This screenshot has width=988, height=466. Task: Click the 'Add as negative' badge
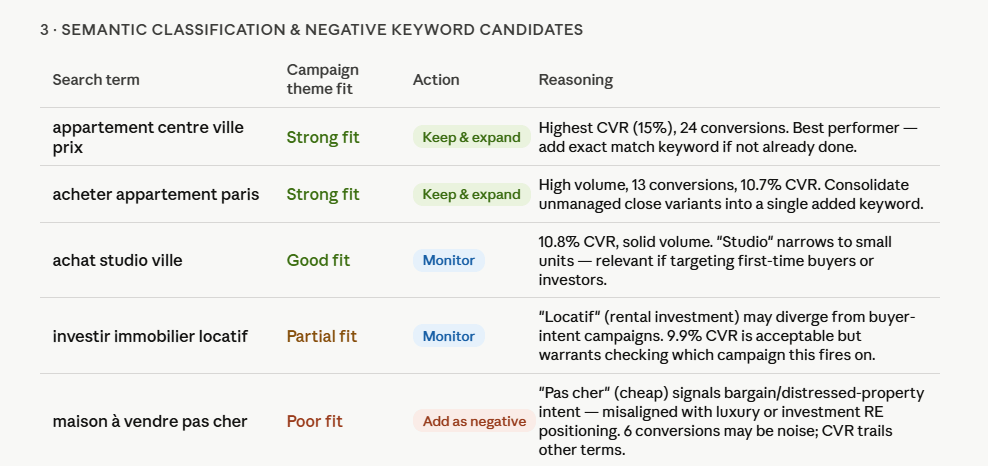[x=474, y=421]
